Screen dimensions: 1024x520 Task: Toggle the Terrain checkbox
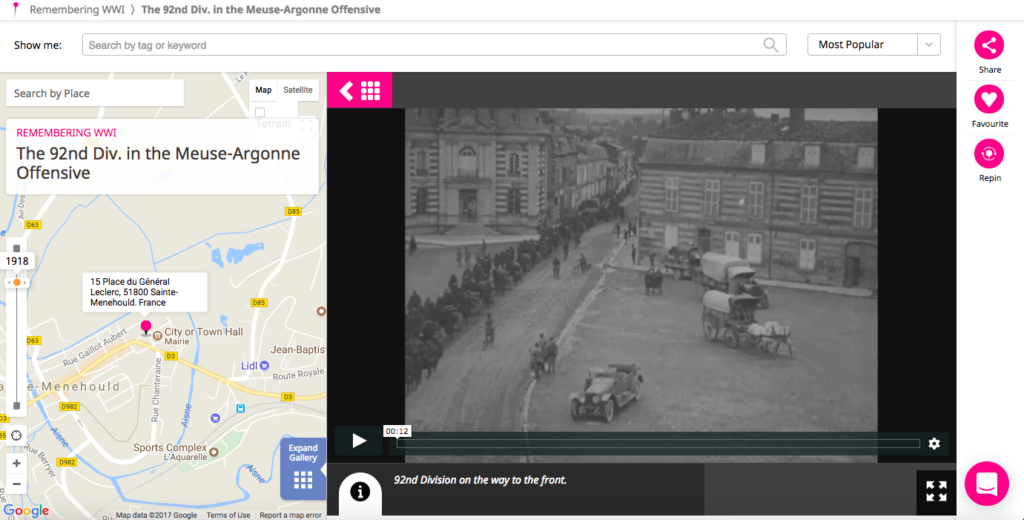pos(260,112)
